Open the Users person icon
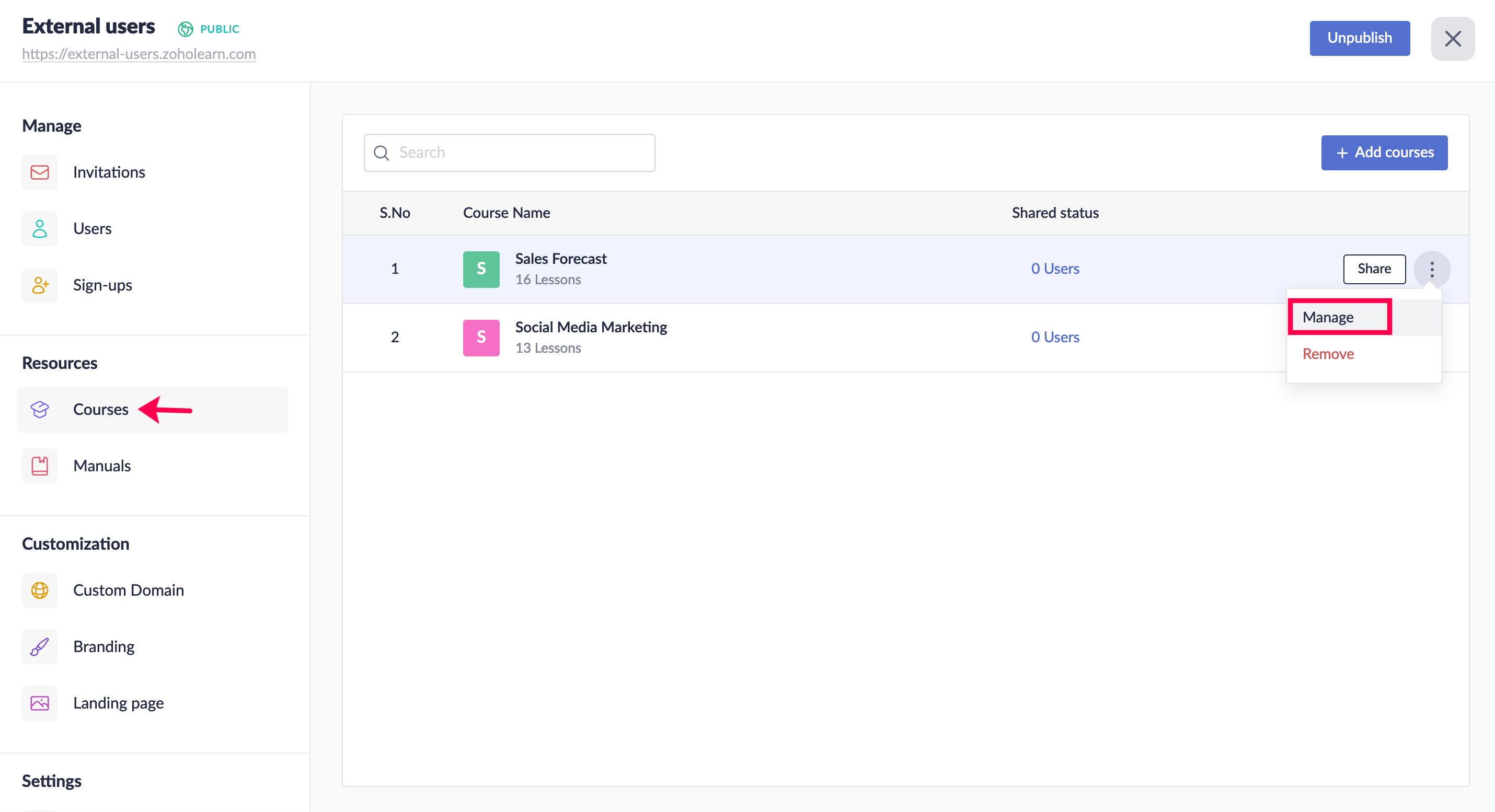The width and height of the screenshot is (1495, 812). pos(39,228)
